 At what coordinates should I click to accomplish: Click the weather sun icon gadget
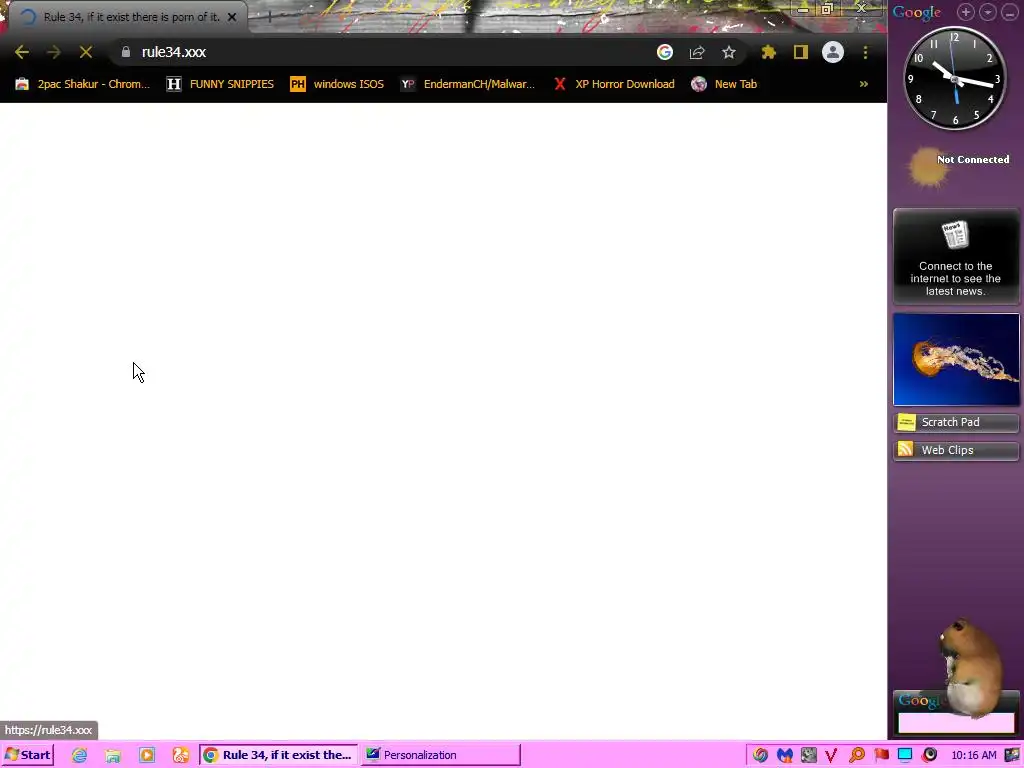point(926,167)
